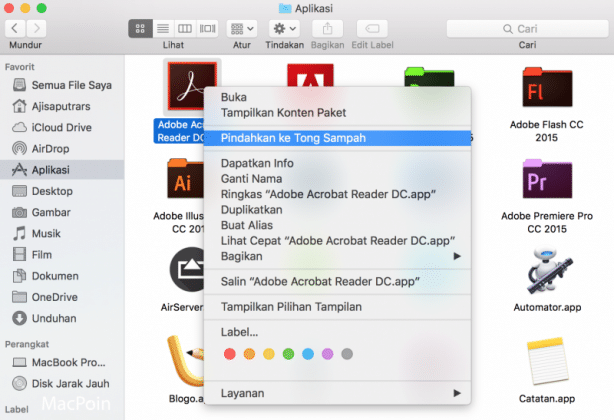Select the Adobe folder with red A icon
Screen dimensions: 614x420
[x=310, y=75]
